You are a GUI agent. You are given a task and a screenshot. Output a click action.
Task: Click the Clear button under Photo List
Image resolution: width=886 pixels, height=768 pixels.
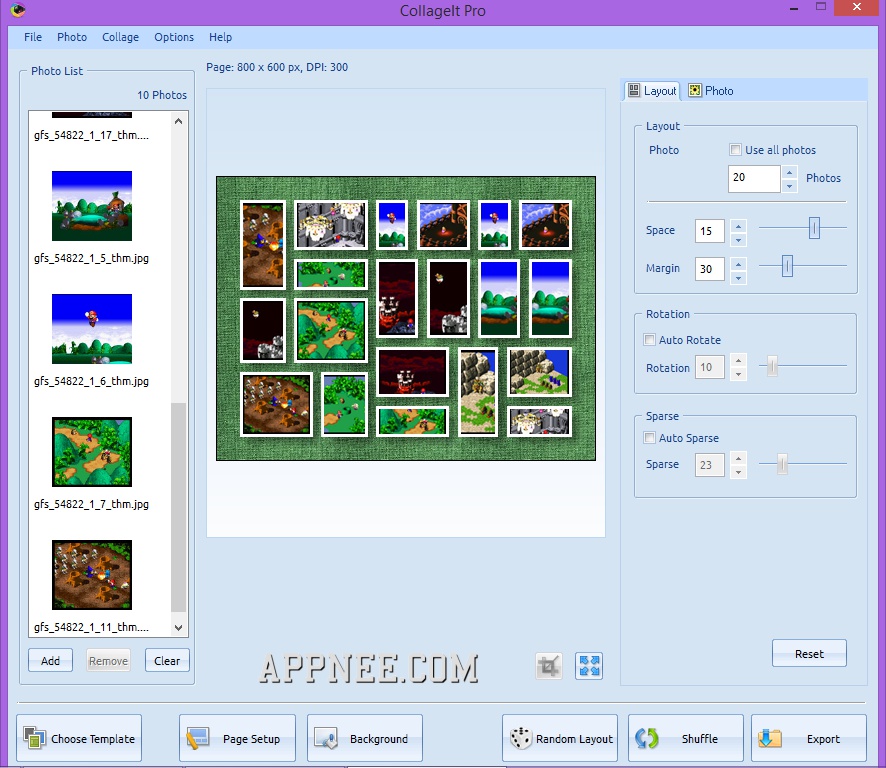[167, 660]
